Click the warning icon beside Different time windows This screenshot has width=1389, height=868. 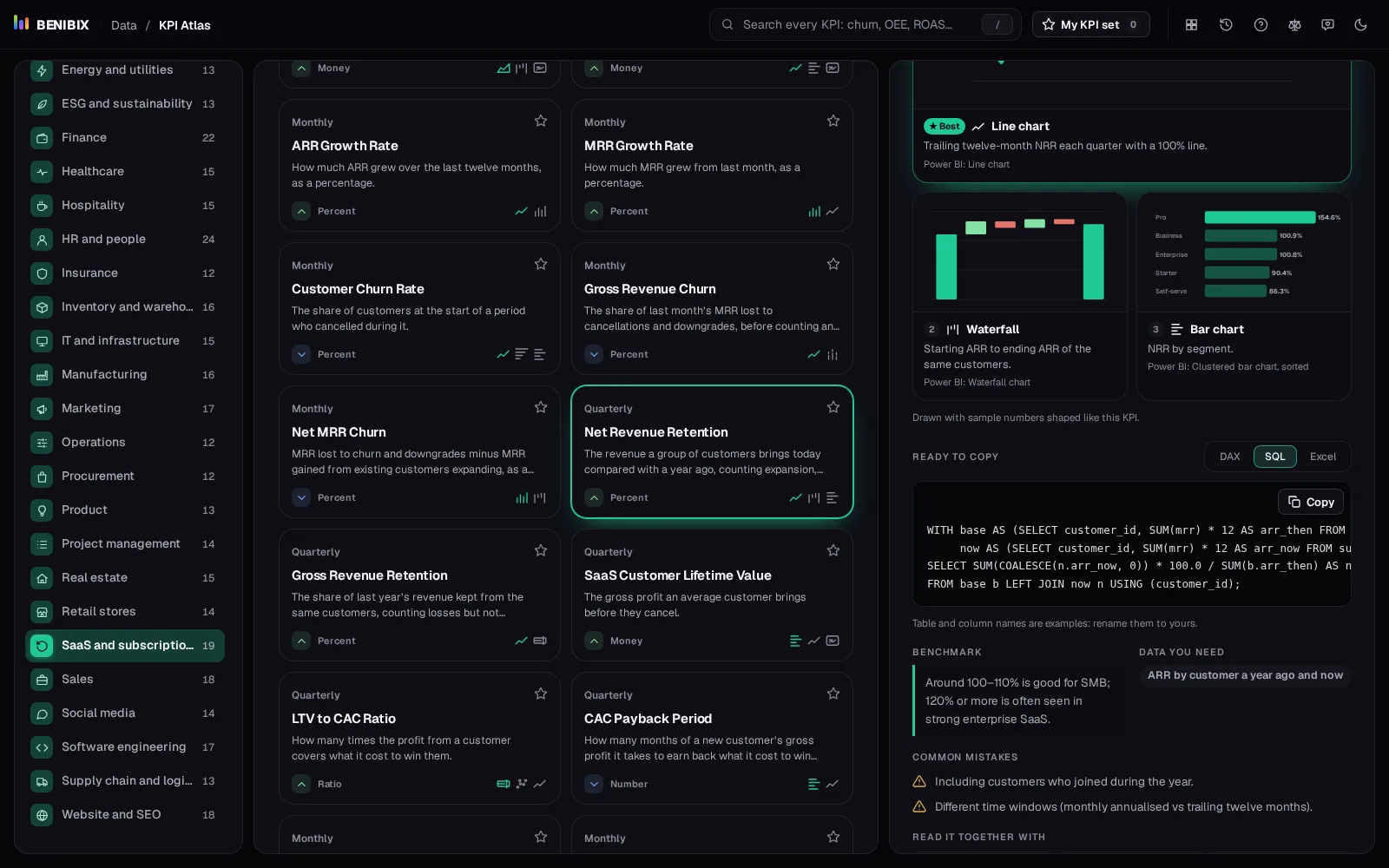[x=919, y=806]
